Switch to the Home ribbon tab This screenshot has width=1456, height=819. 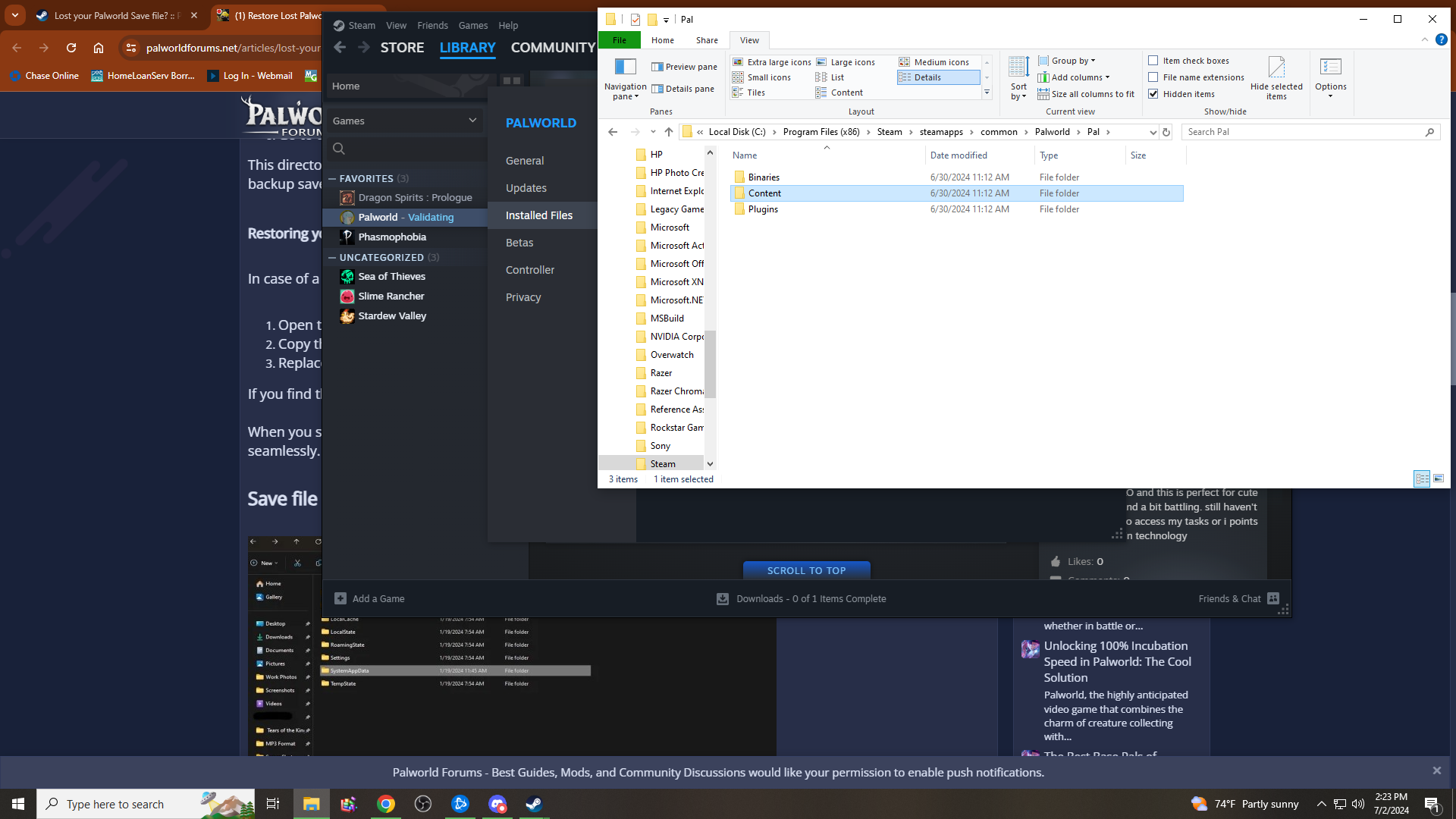[x=662, y=40]
